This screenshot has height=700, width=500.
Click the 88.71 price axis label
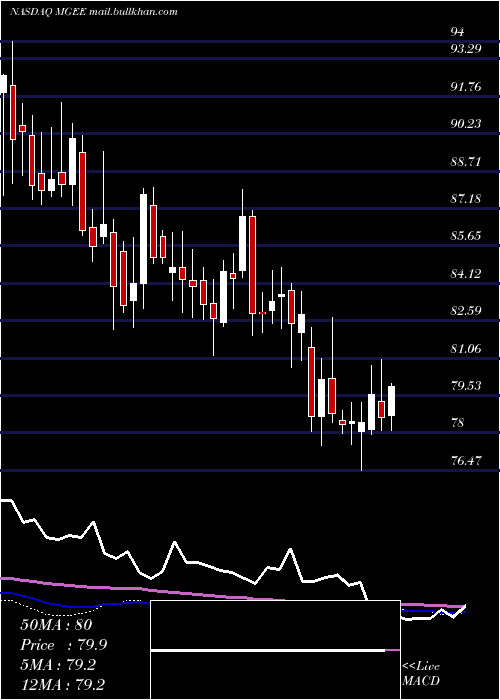click(x=466, y=161)
